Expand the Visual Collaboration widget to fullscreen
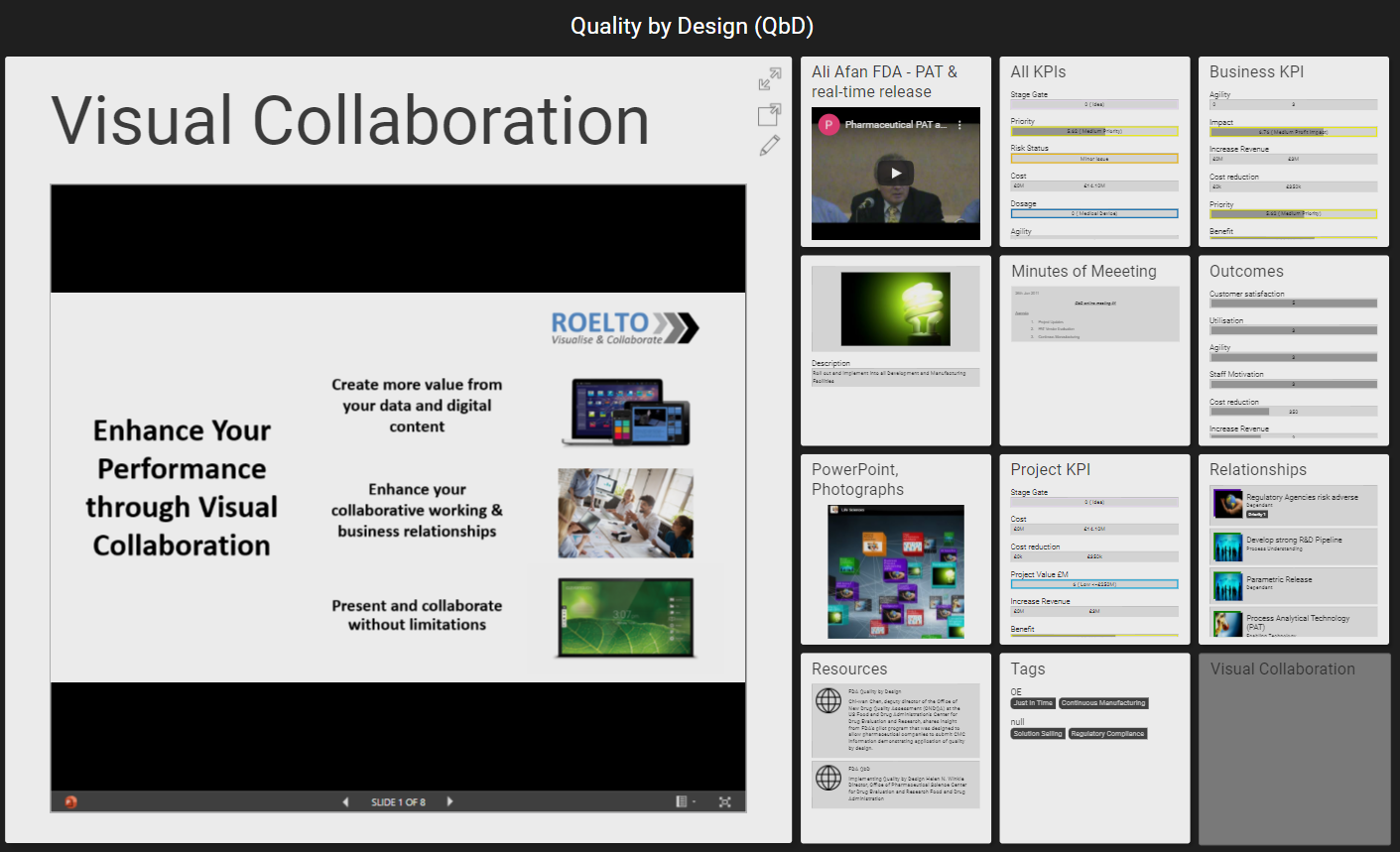 tap(769, 77)
